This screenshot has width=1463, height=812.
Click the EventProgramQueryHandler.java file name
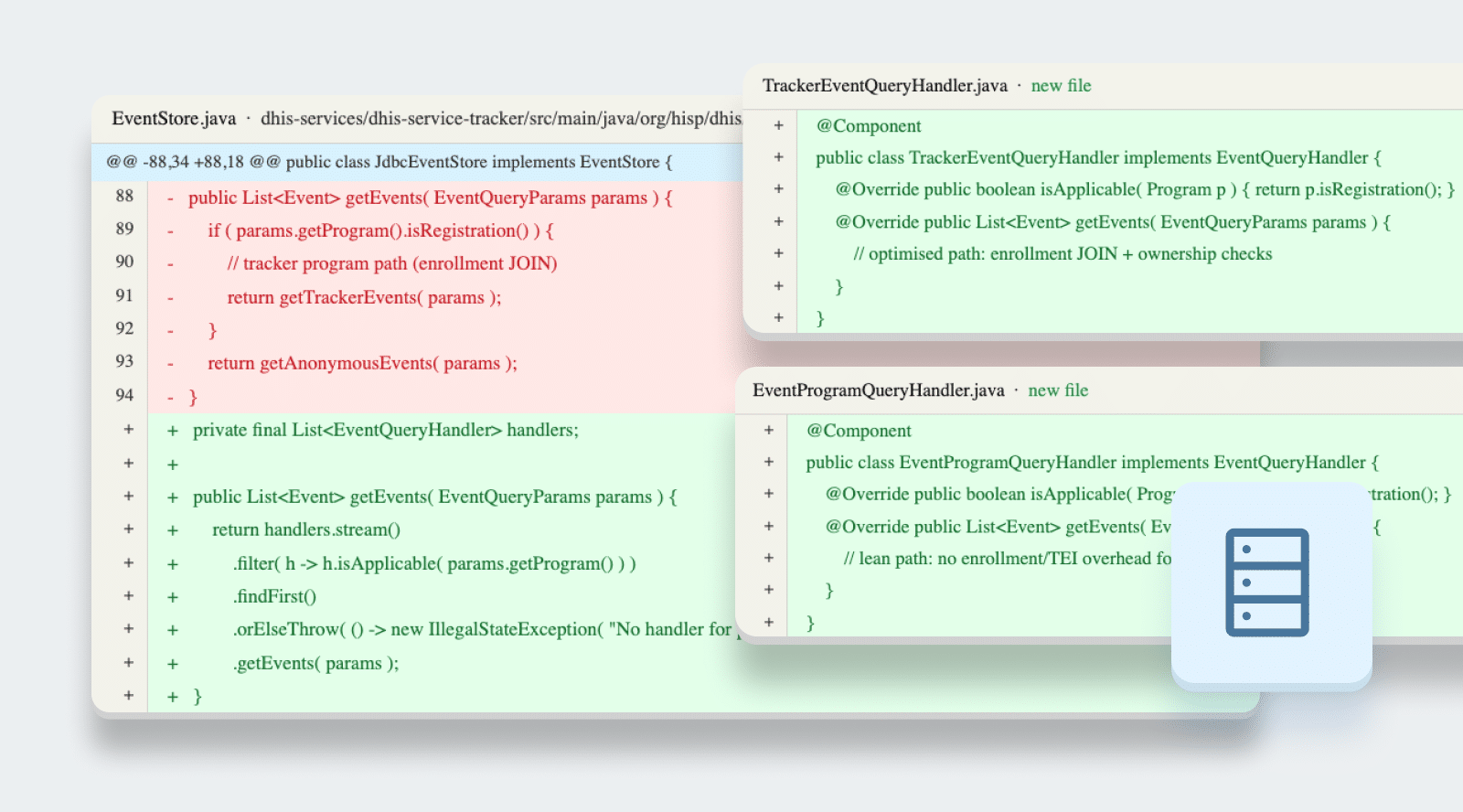coord(879,390)
